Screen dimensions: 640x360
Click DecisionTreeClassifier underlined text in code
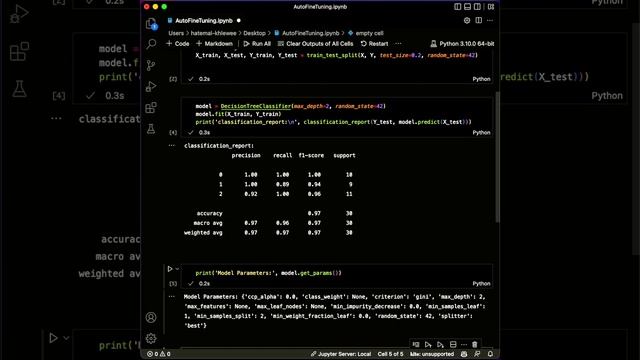click(x=256, y=106)
